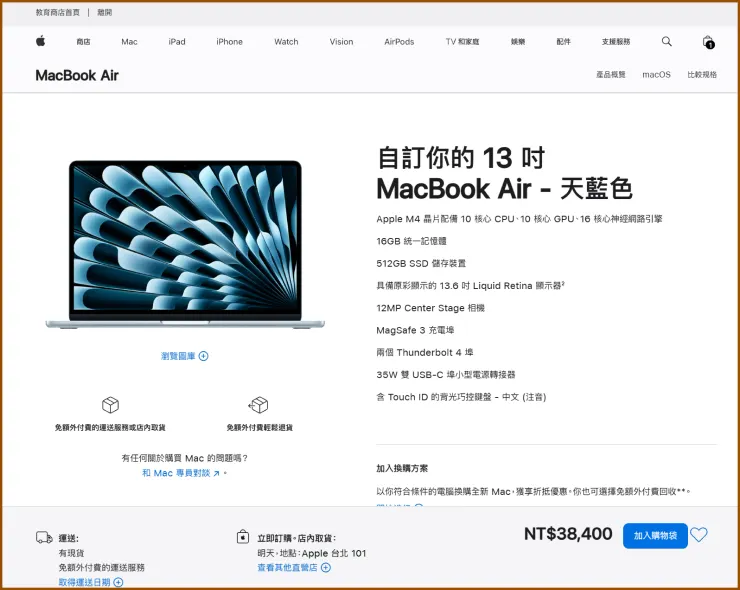Open the Mac menu item
740x590 pixels.
point(129,42)
